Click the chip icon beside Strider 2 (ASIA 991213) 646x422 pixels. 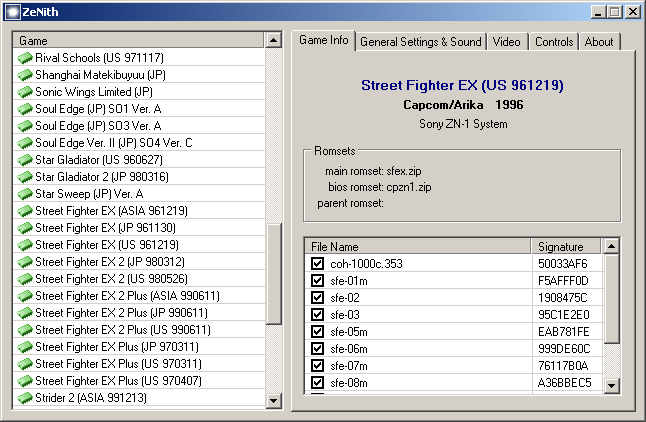click(x=25, y=398)
